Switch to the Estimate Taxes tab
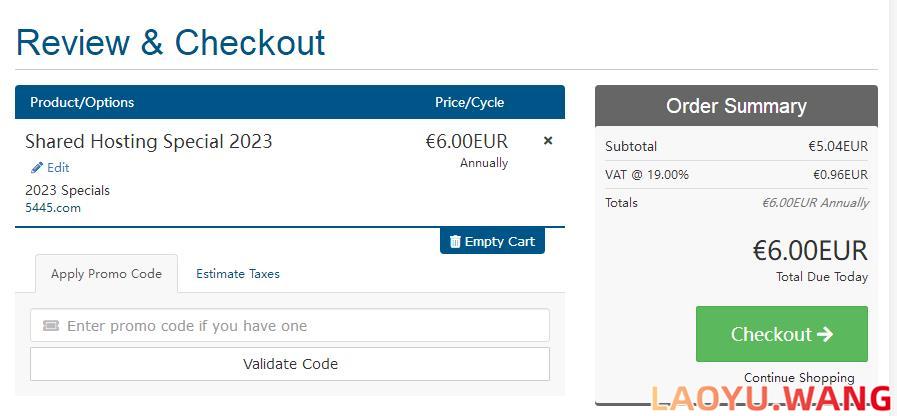Image resolution: width=897 pixels, height=416 pixels. click(x=237, y=274)
